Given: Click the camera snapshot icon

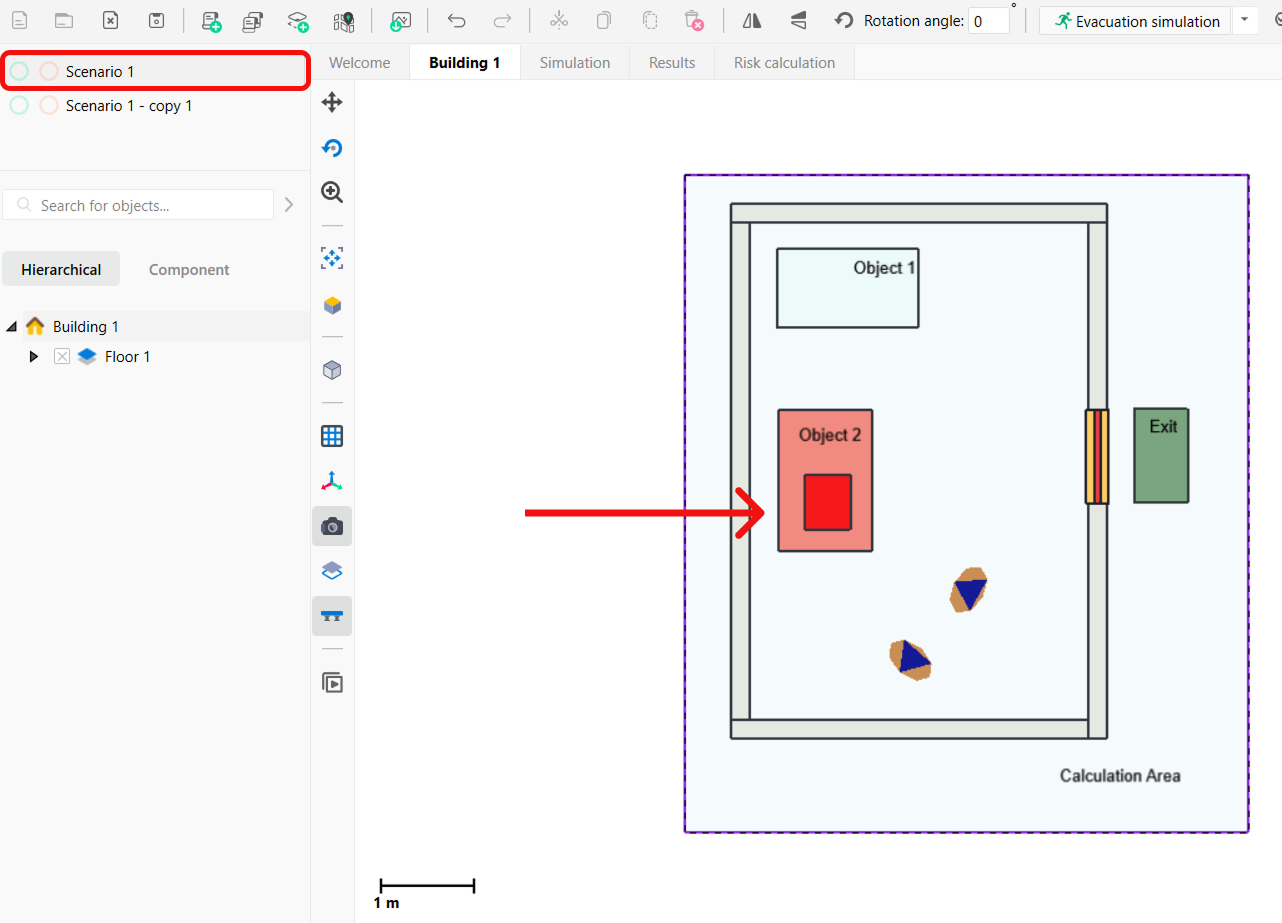Looking at the screenshot, I should coord(332,526).
